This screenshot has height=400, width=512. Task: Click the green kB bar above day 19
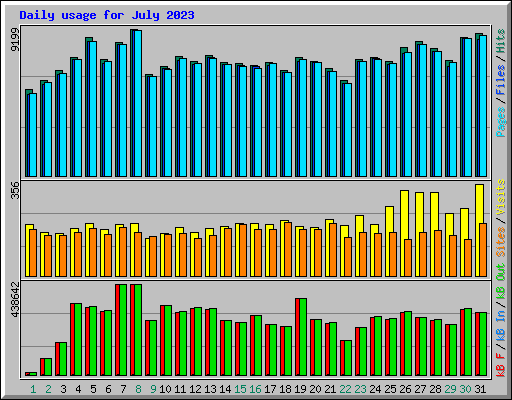(303, 337)
